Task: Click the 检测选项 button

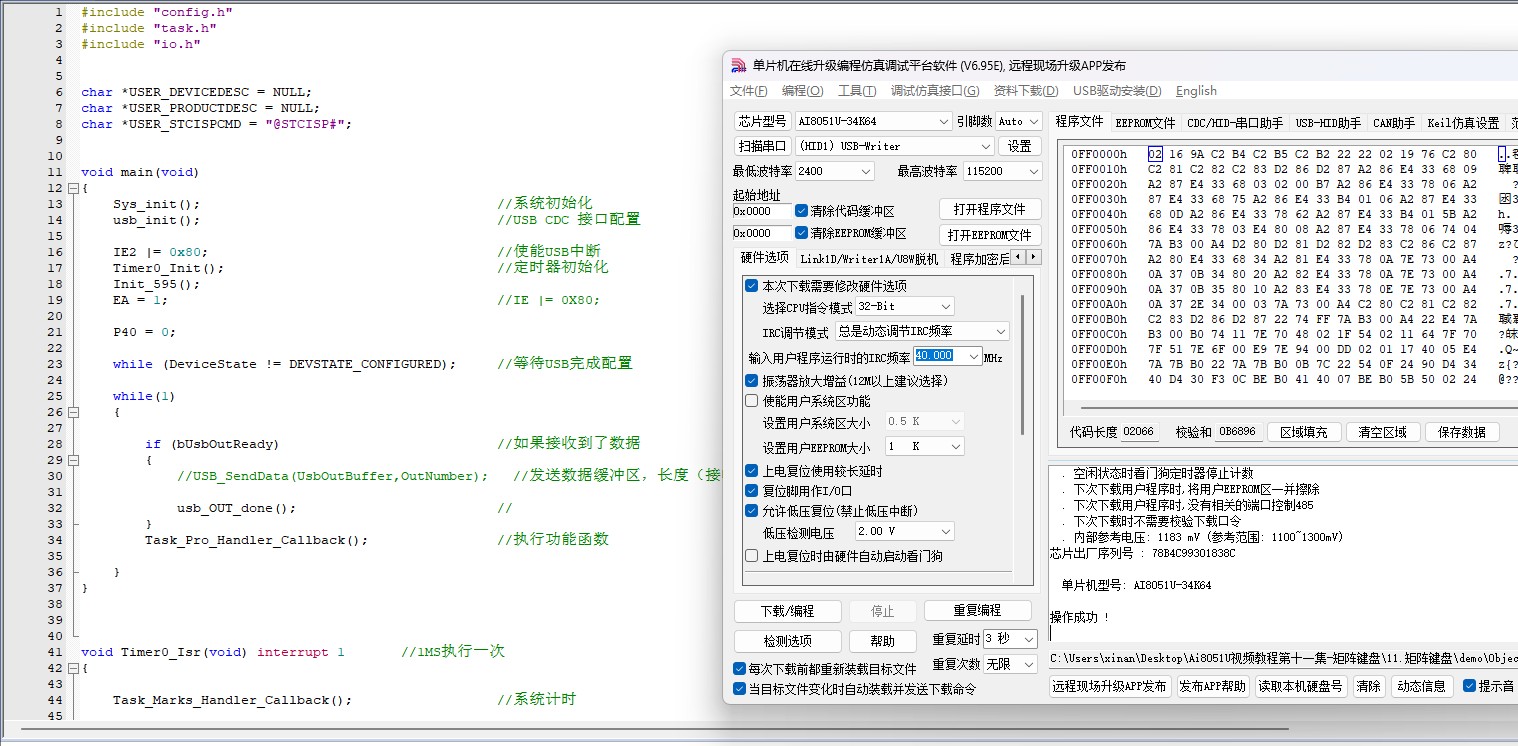Action: point(787,642)
